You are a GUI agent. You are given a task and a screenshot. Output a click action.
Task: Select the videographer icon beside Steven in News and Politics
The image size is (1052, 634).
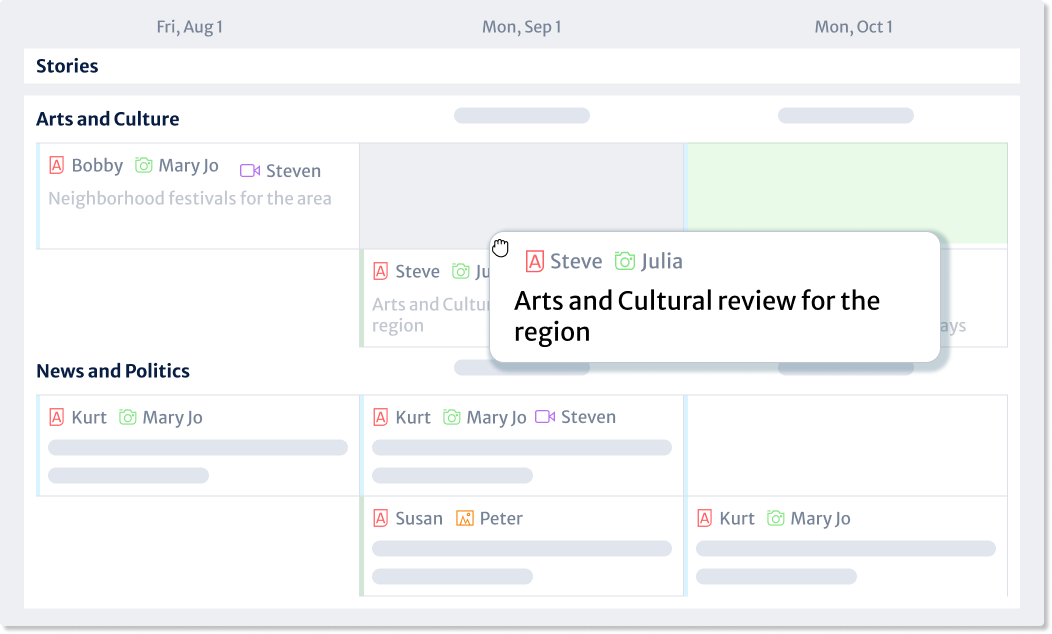[545, 417]
